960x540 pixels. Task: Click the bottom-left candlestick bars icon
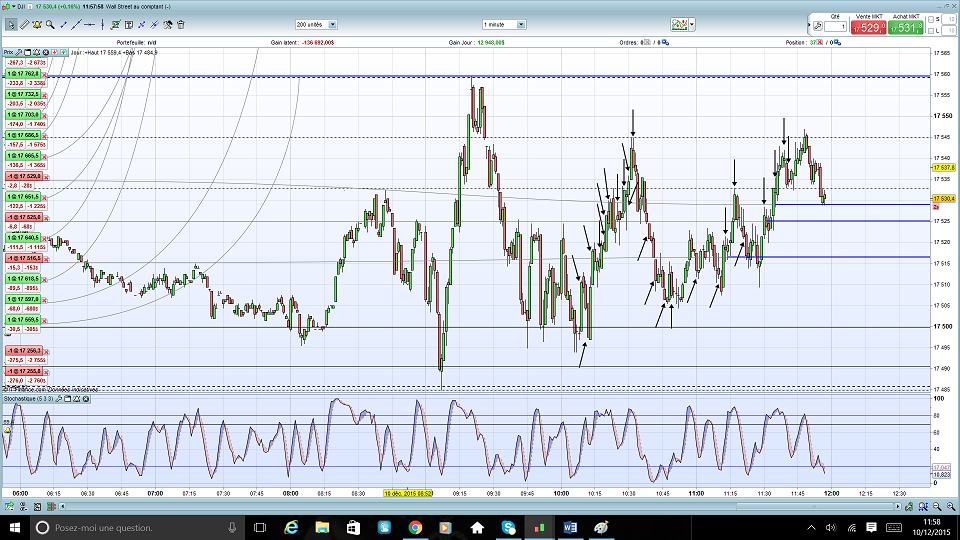(51, 506)
